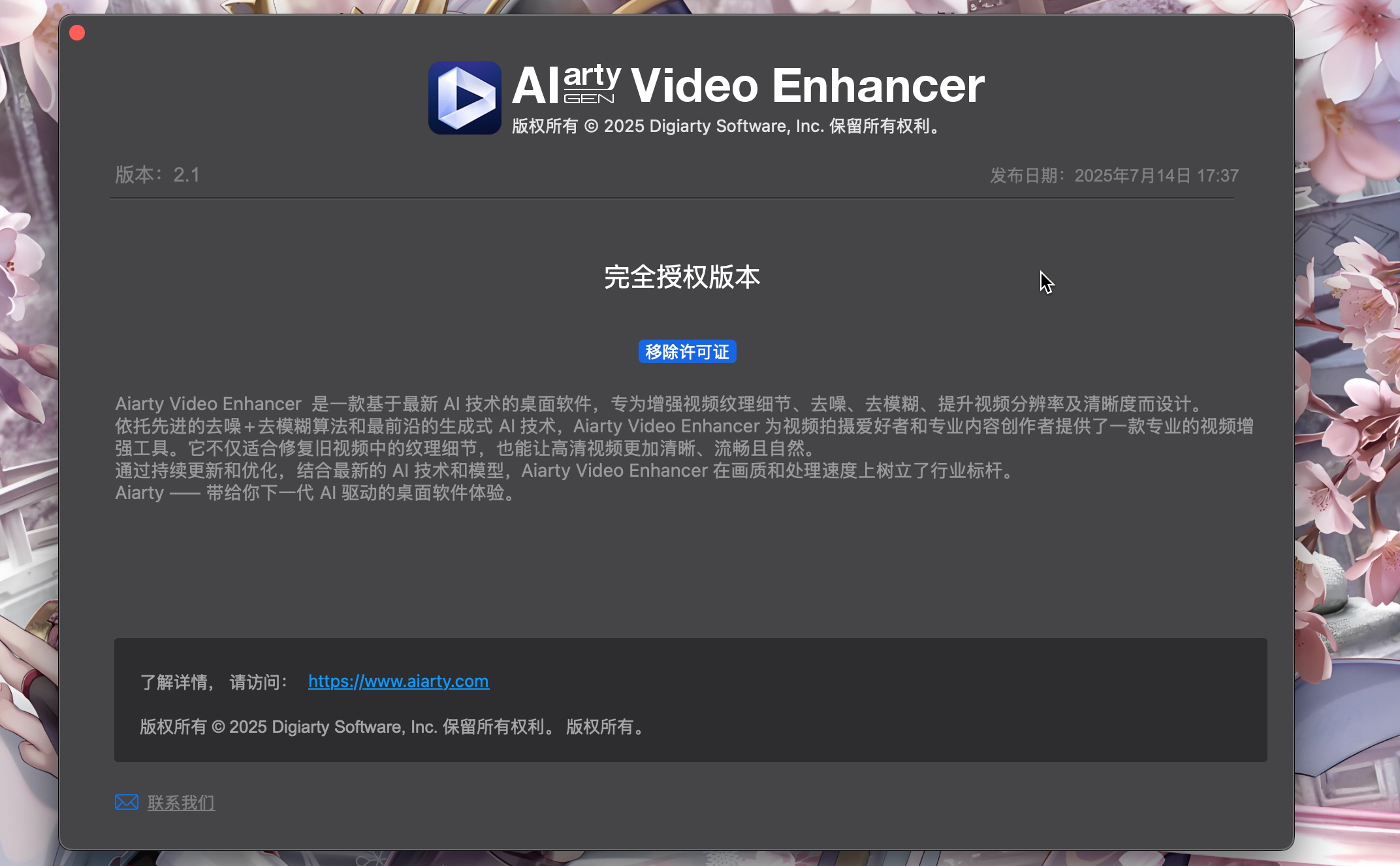Click the footer copyright text ending 版权所有。

394,727
